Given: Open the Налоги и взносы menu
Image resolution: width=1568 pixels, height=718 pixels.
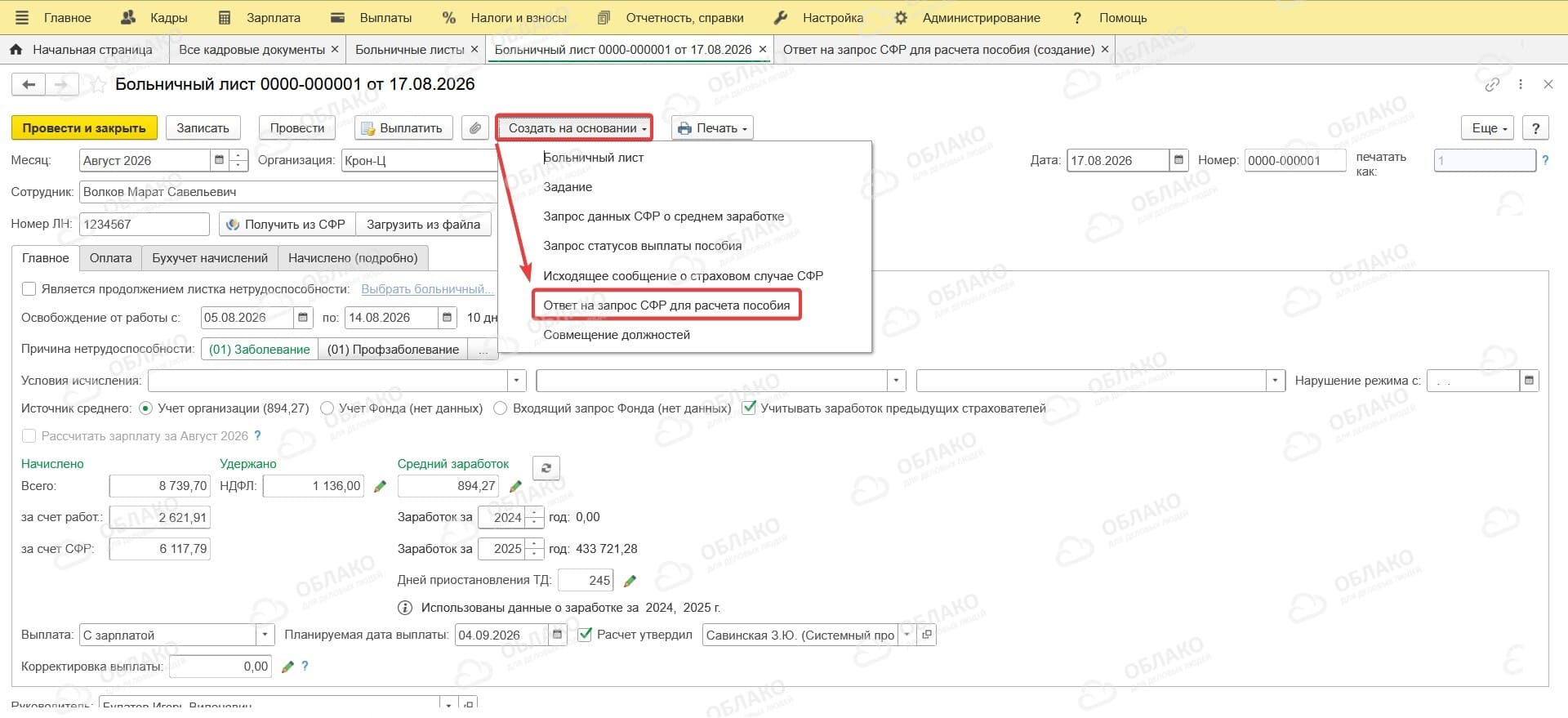Looking at the screenshot, I should point(505,17).
